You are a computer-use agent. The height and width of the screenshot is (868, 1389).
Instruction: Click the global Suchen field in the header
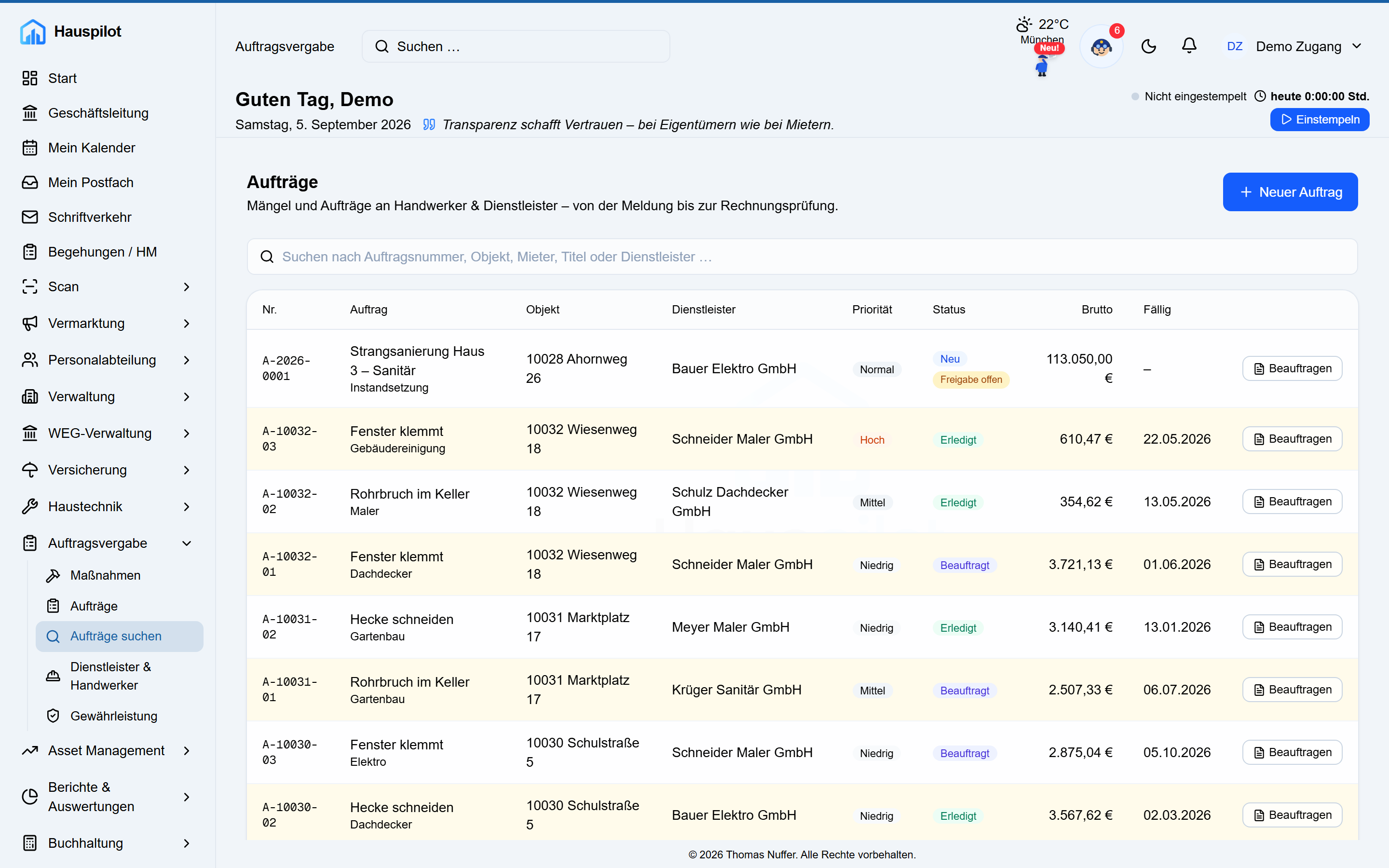516,46
